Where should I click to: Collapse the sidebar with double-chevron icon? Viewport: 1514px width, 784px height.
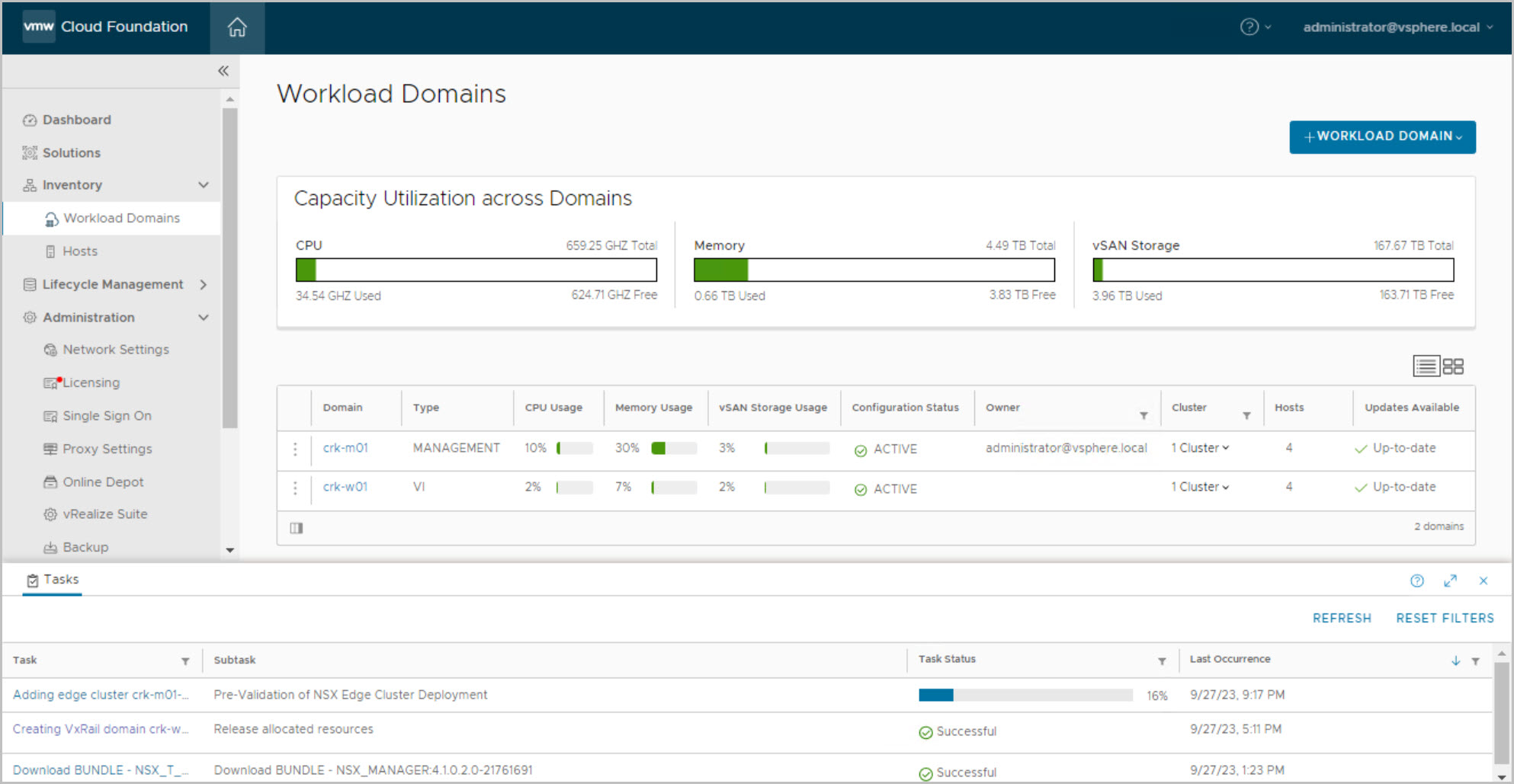coord(223,71)
